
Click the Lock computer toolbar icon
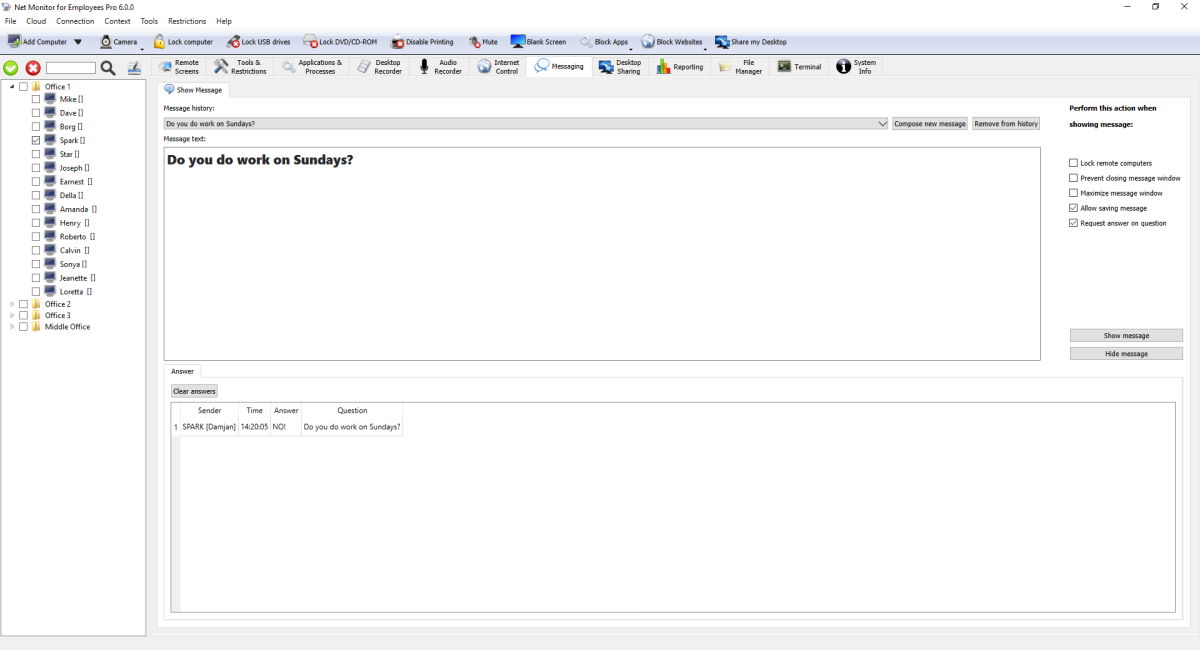[x=160, y=42]
